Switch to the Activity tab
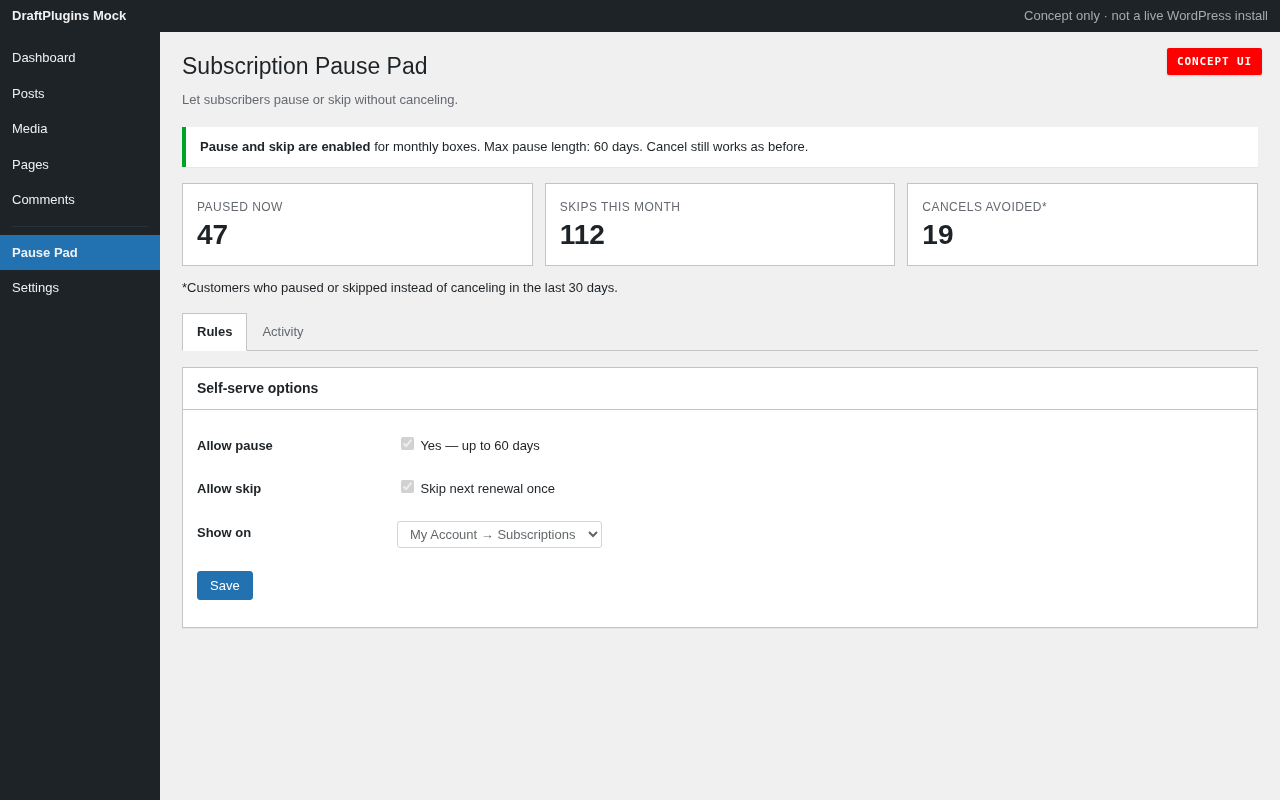 click(x=283, y=332)
